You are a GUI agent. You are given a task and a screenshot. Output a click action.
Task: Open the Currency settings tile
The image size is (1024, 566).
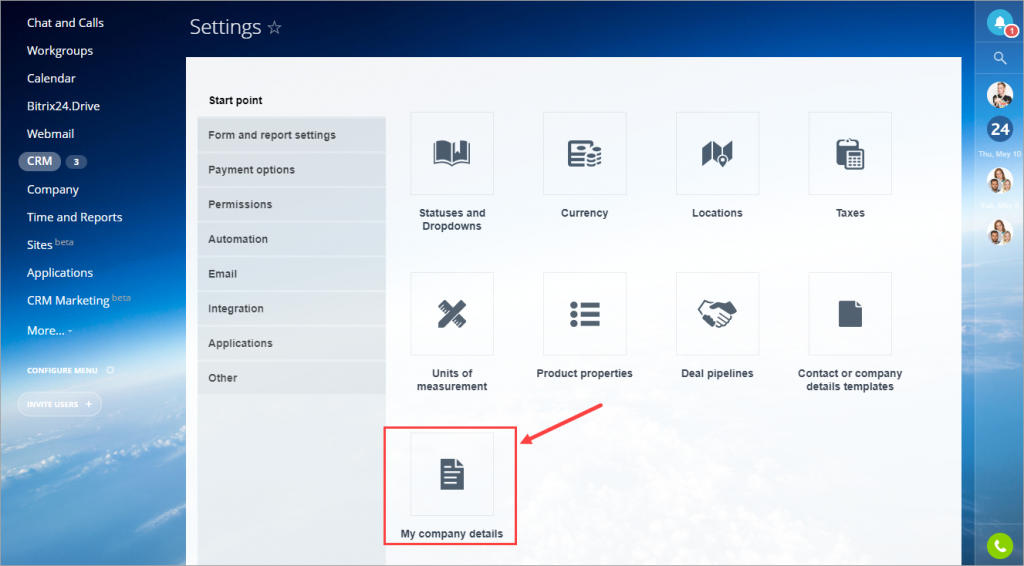tap(584, 153)
